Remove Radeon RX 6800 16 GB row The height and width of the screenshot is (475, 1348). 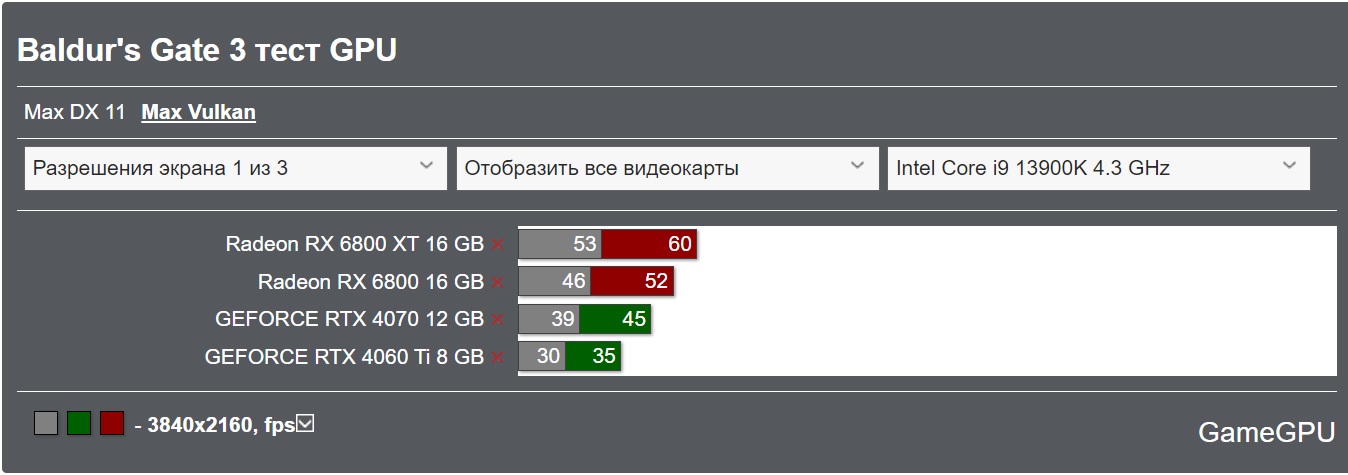(x=498, y=282)
